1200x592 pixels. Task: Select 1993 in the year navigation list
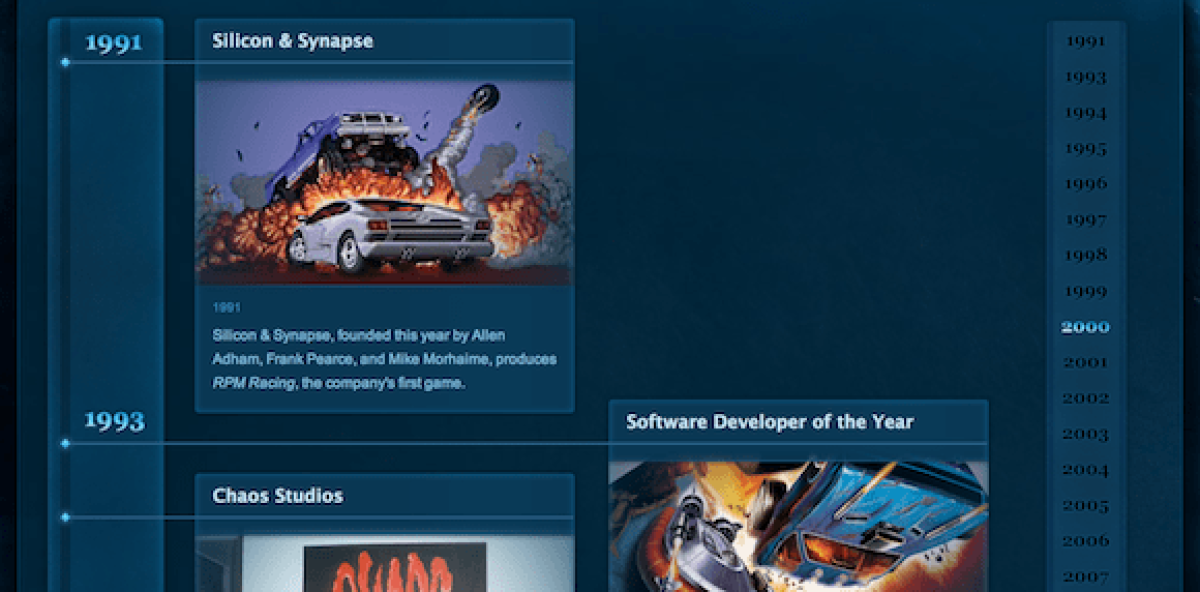[1085, 77]
